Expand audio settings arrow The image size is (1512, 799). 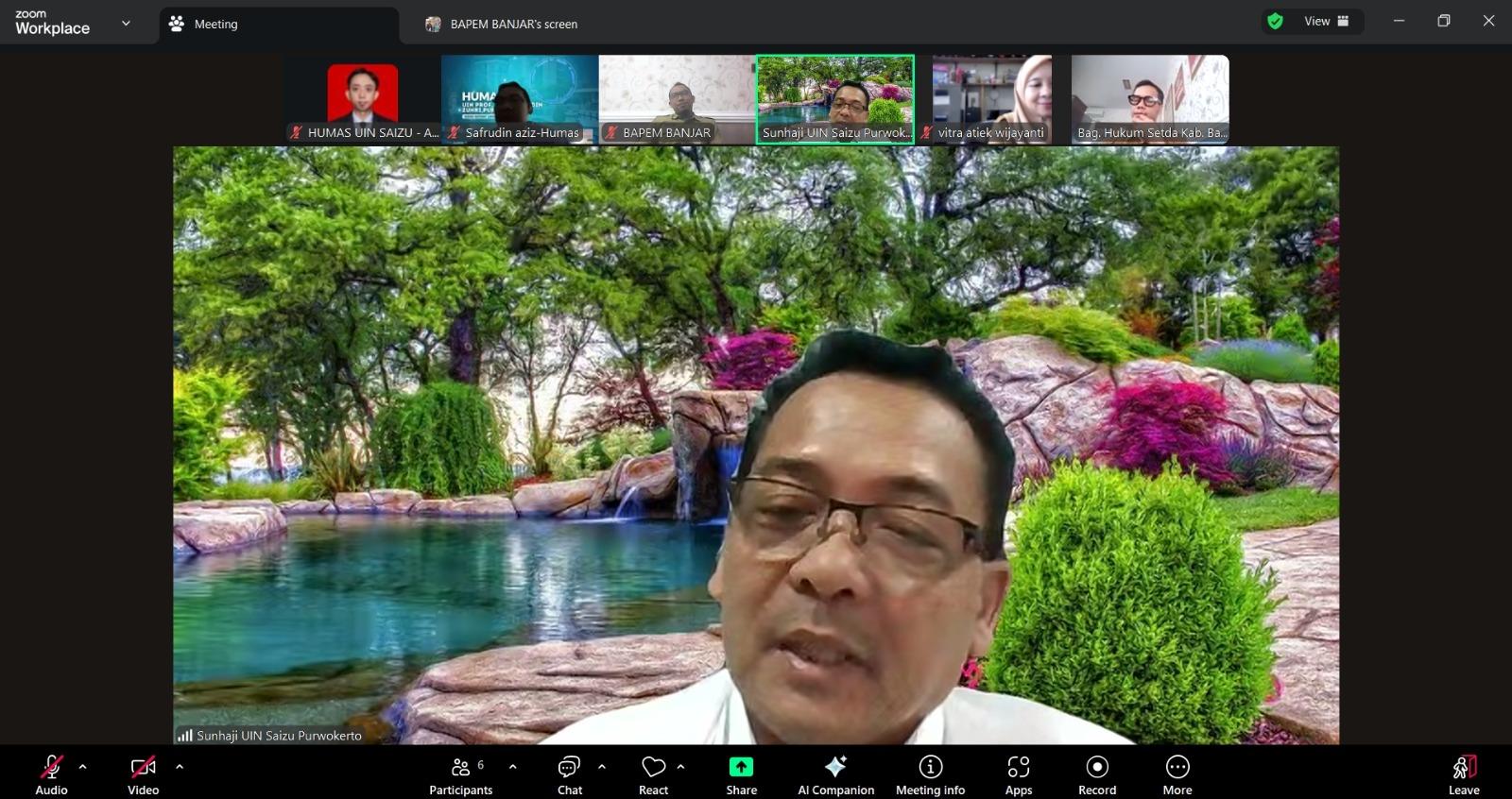83,767
